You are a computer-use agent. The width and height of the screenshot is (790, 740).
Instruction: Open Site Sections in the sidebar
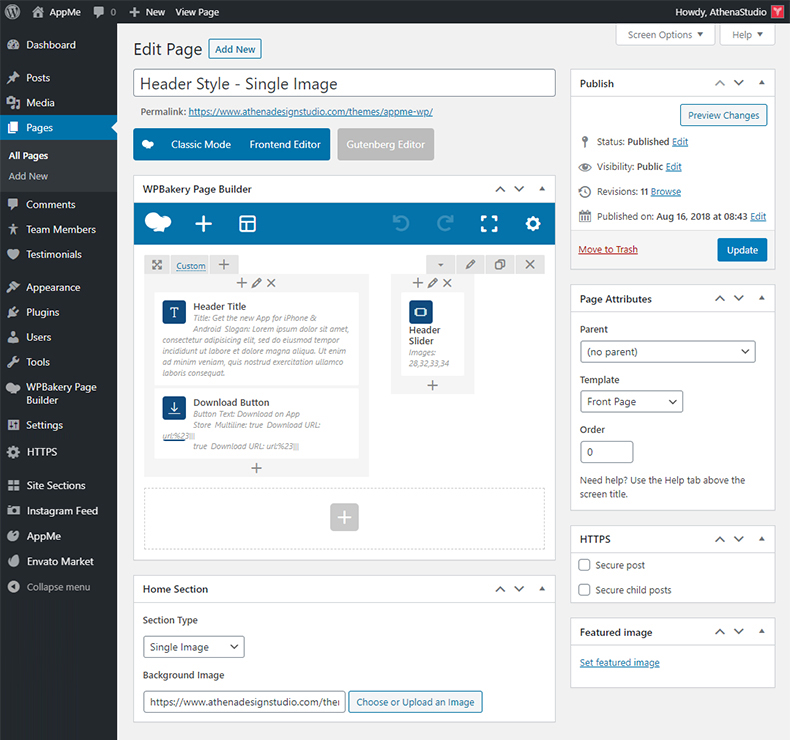click(58, 486)
